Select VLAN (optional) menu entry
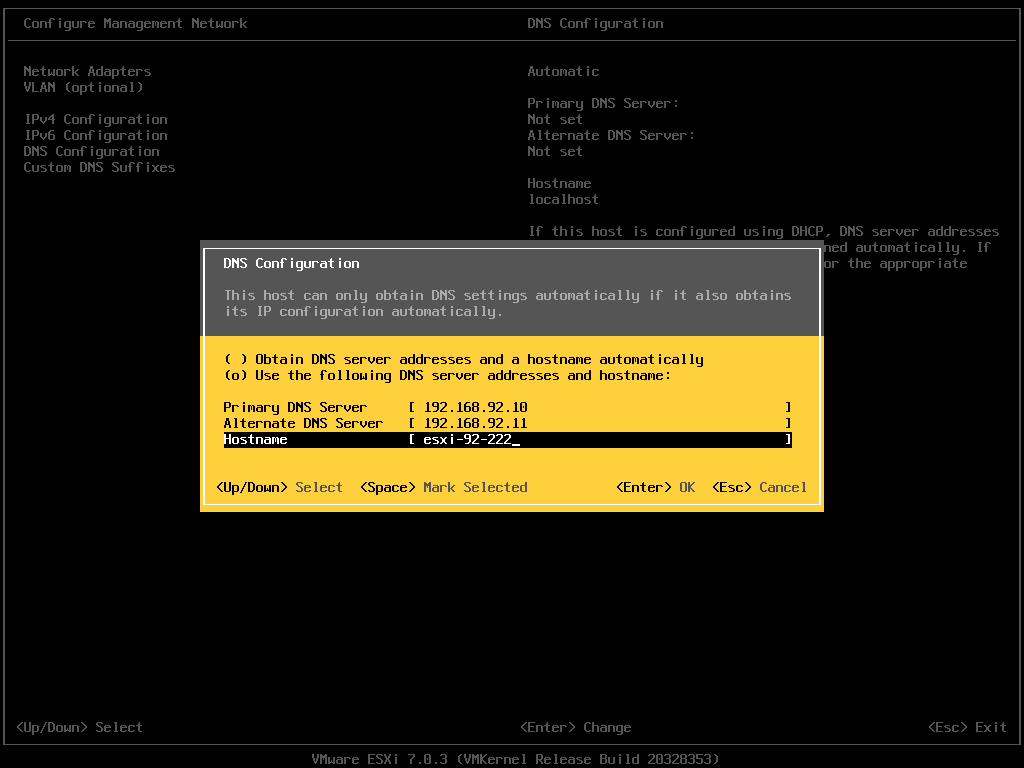 tap(83, 87)
